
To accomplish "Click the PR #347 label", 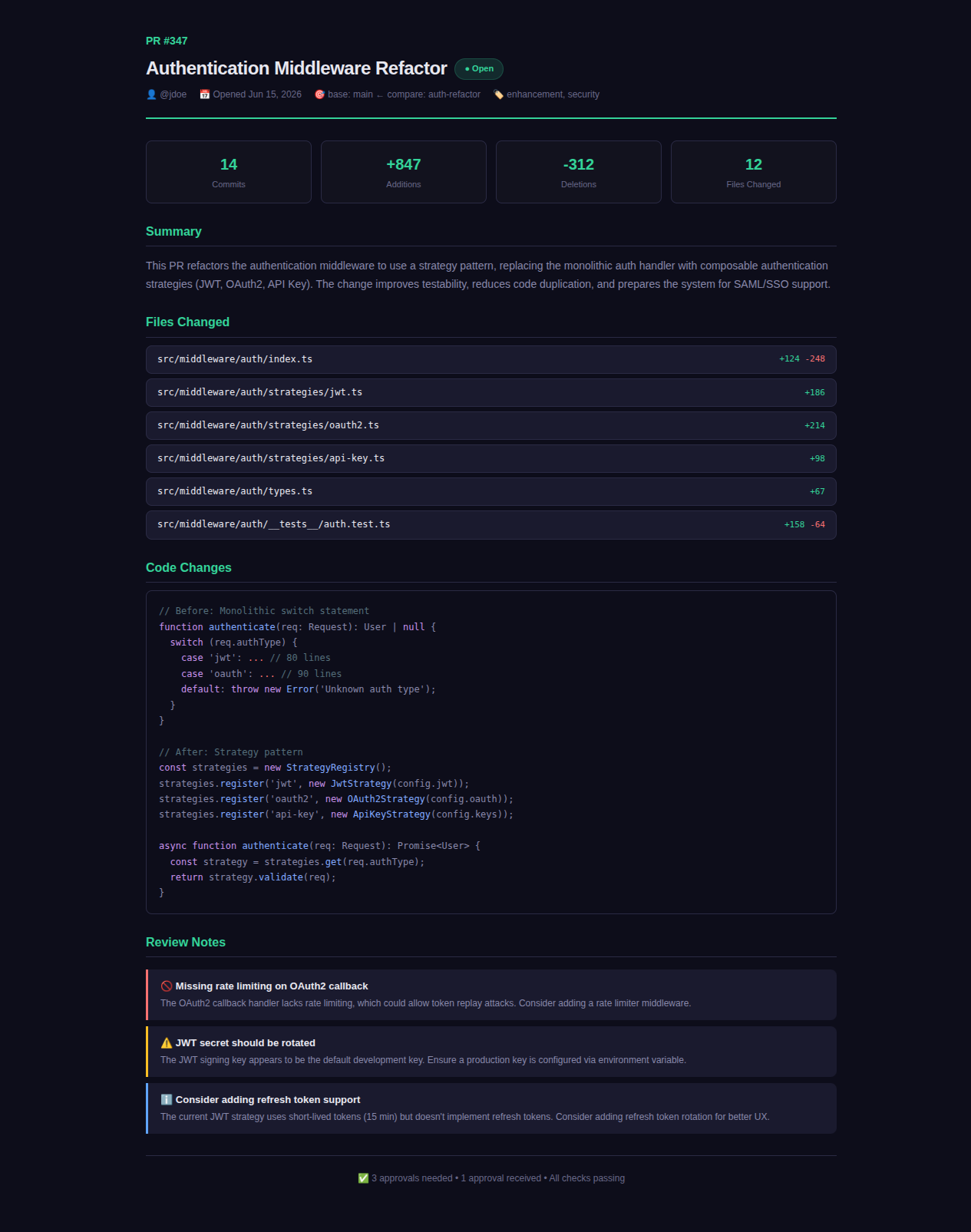I will point(167,41).
